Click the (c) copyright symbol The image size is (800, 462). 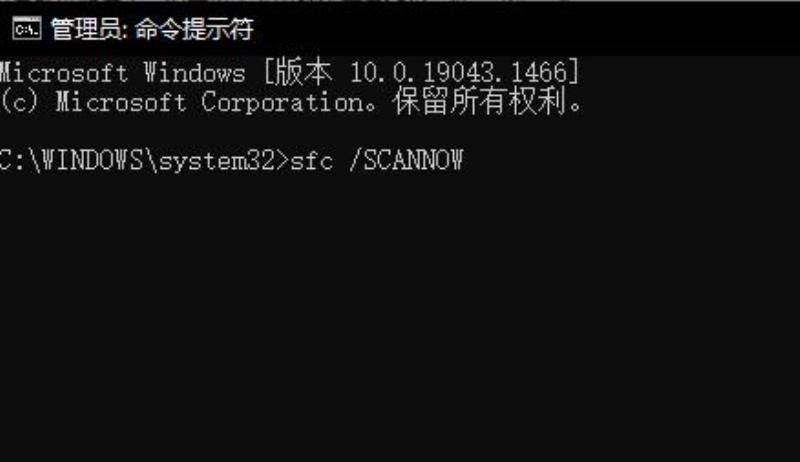(x=19, y=101)
